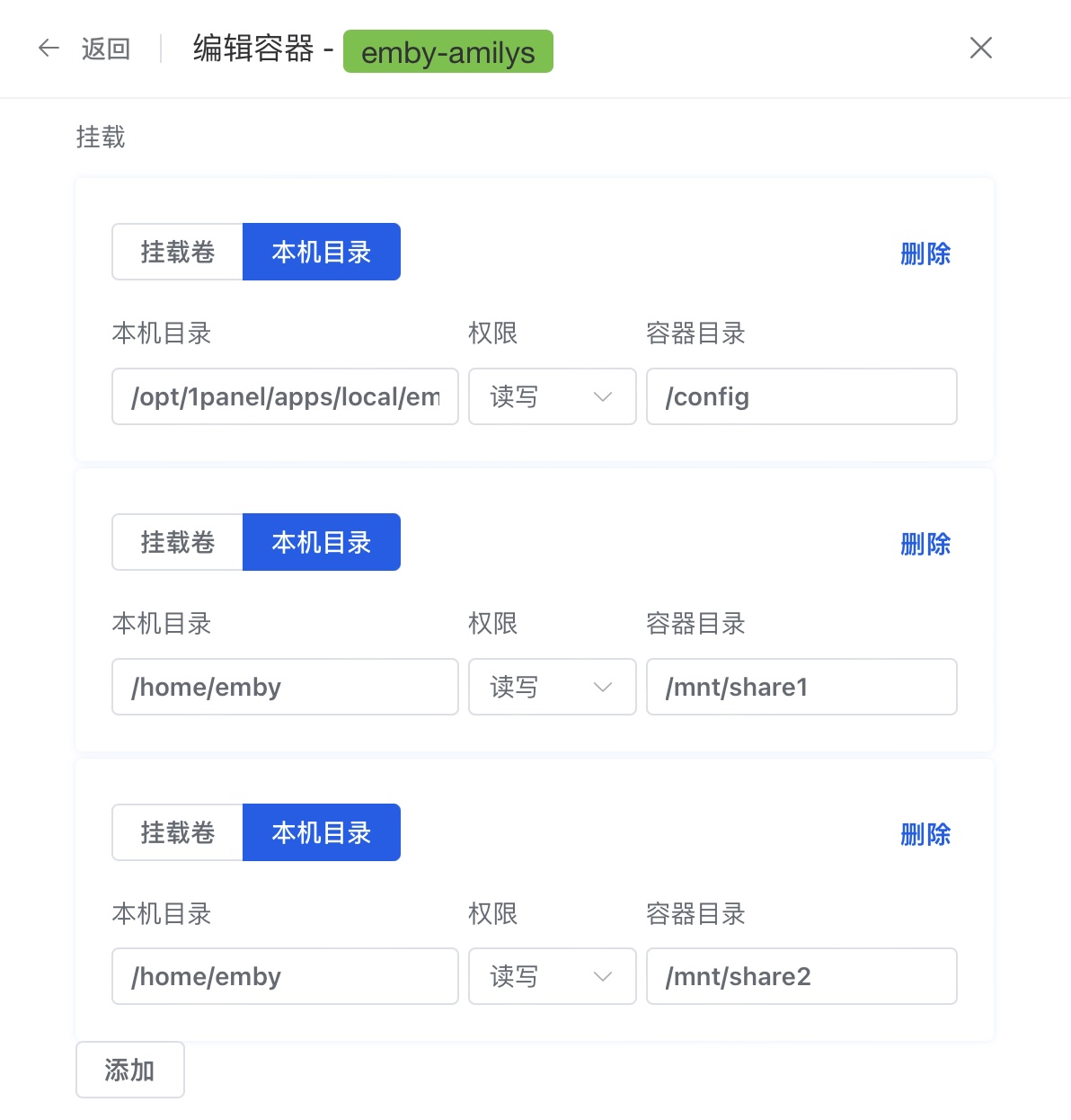Click the /opt/1panel host directory field
Screen dimensions: 1071x1120
coord(285,396)
